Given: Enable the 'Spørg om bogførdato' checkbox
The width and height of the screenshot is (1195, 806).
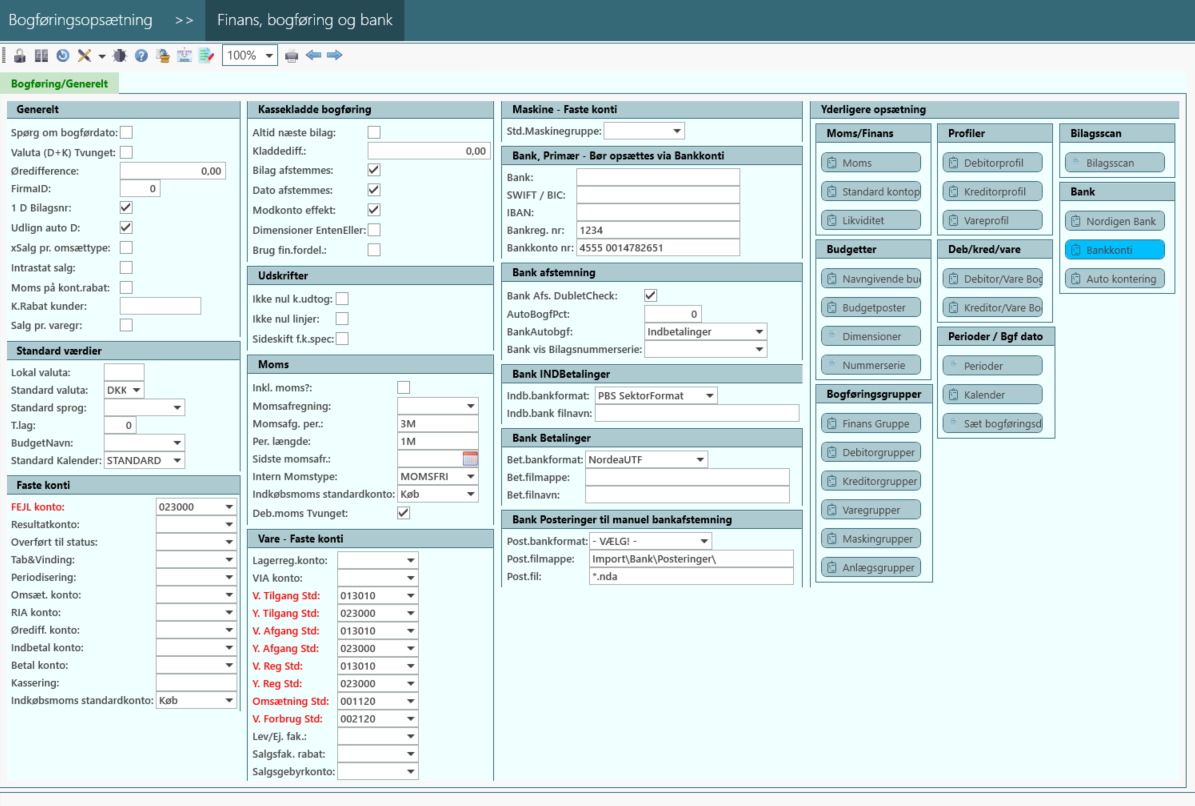Looking at the screenshot, I should (x=126, y=132).
